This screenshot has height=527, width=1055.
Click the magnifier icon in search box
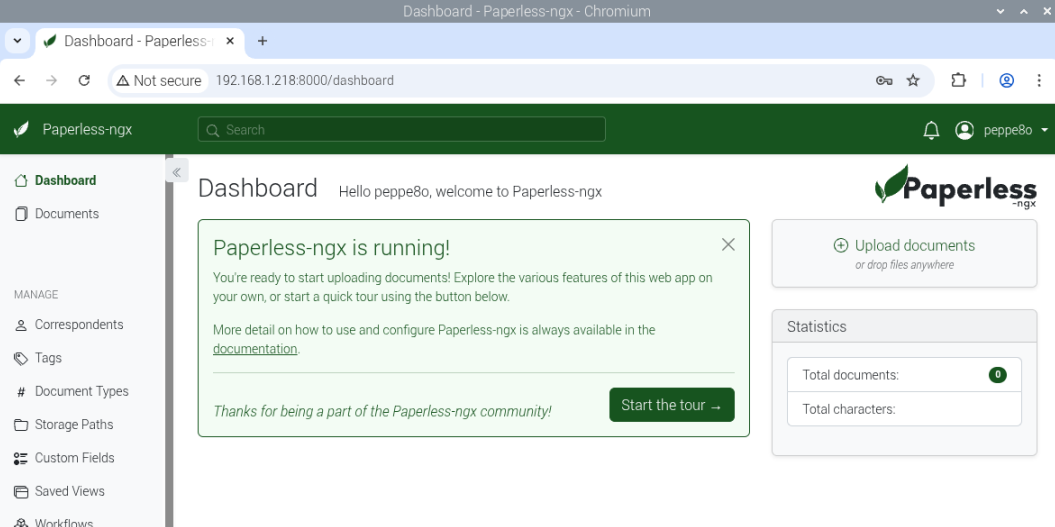pos(213,130)
